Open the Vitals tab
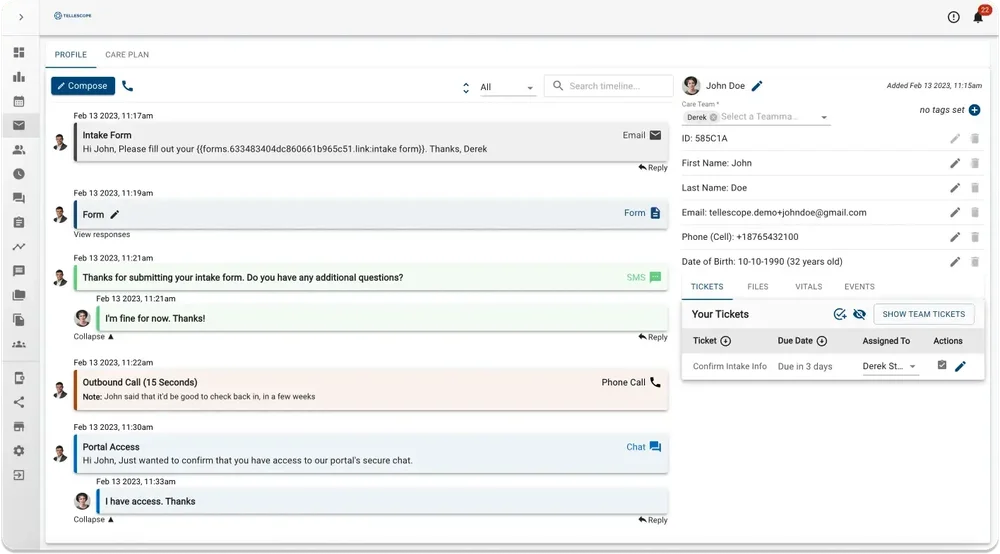The height and width of the screenshot is (554, 1000). tap(809, 287)
